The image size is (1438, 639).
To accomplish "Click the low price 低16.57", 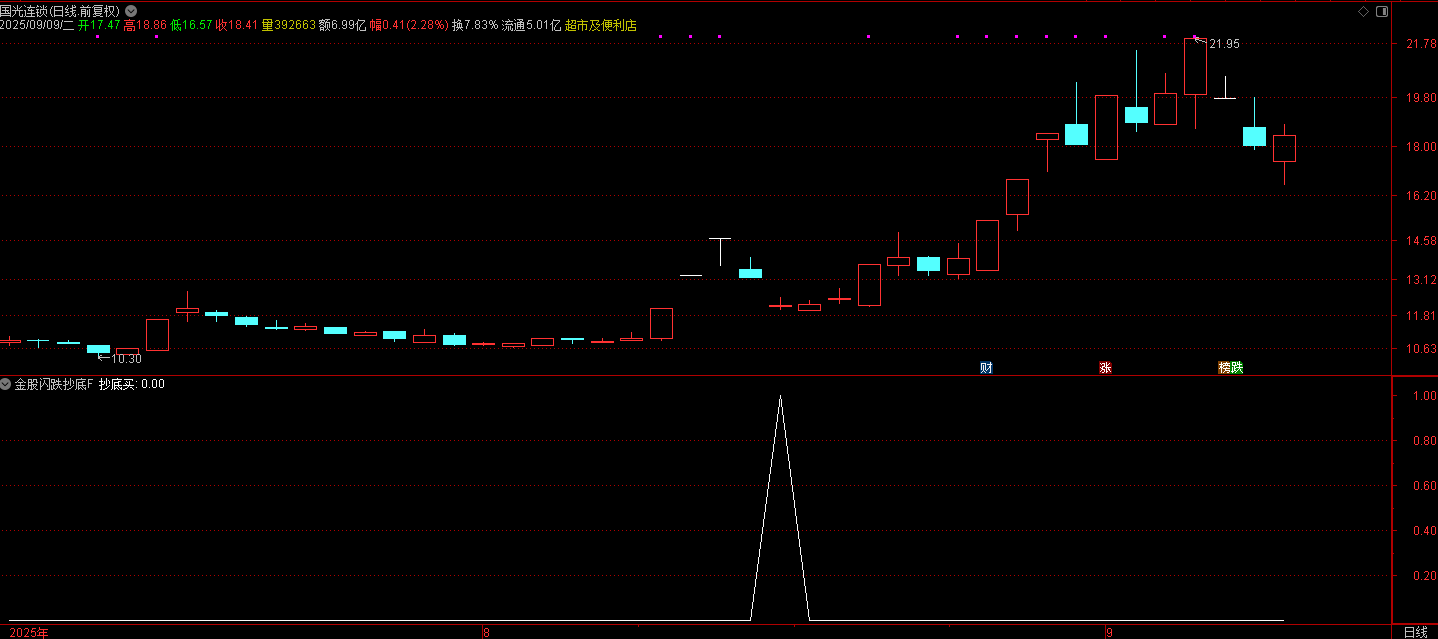I will tap(192, 25).
